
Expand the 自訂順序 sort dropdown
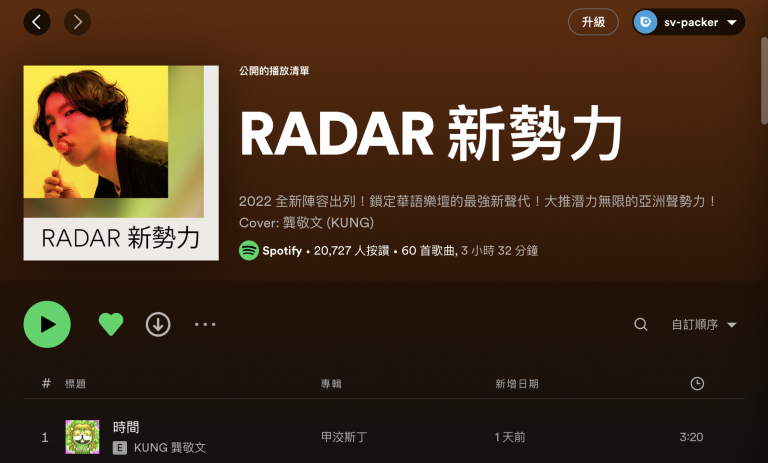(x=704, y=324)
